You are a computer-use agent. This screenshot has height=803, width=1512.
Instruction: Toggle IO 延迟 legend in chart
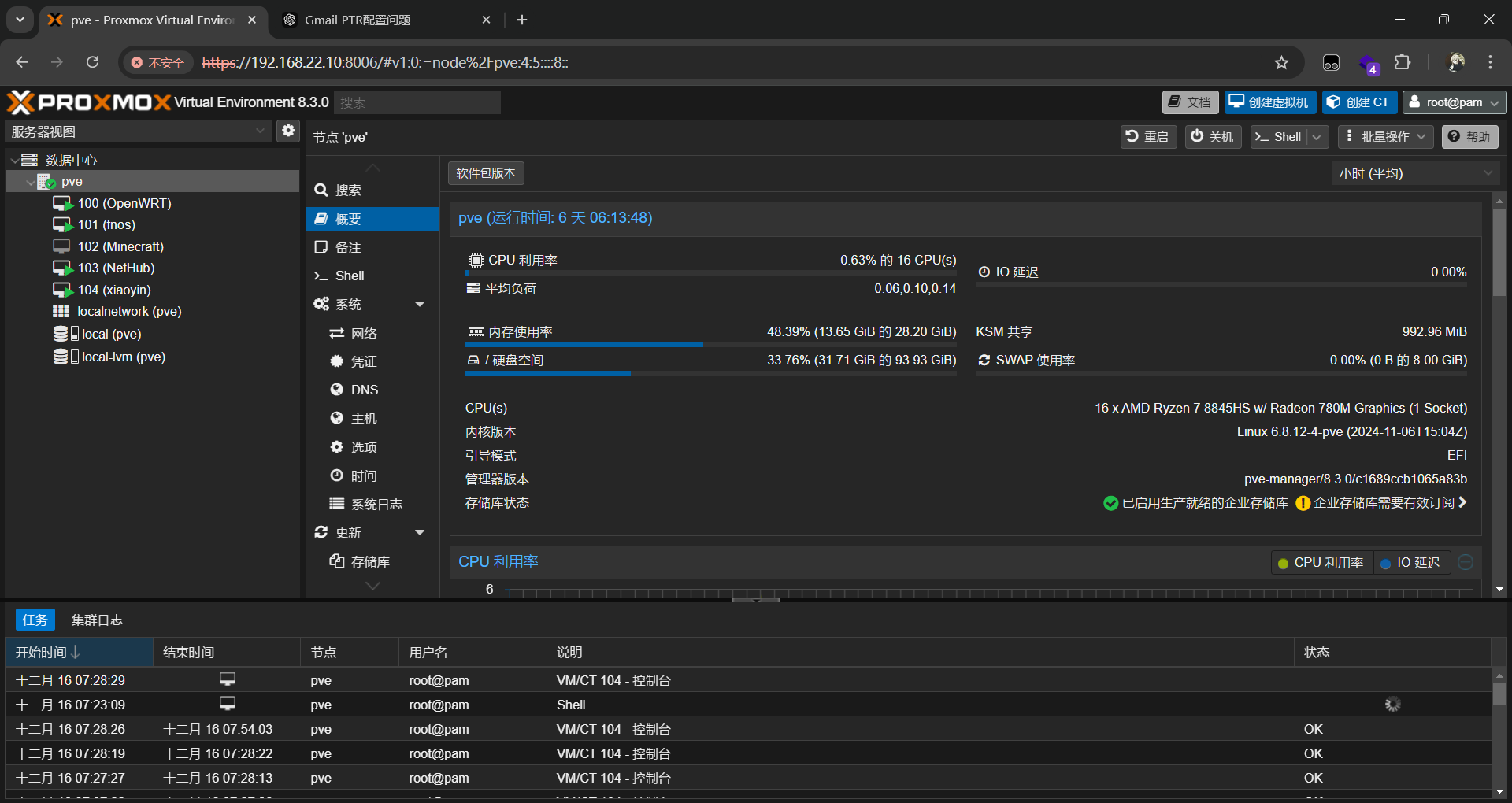tap(1410, 563)
